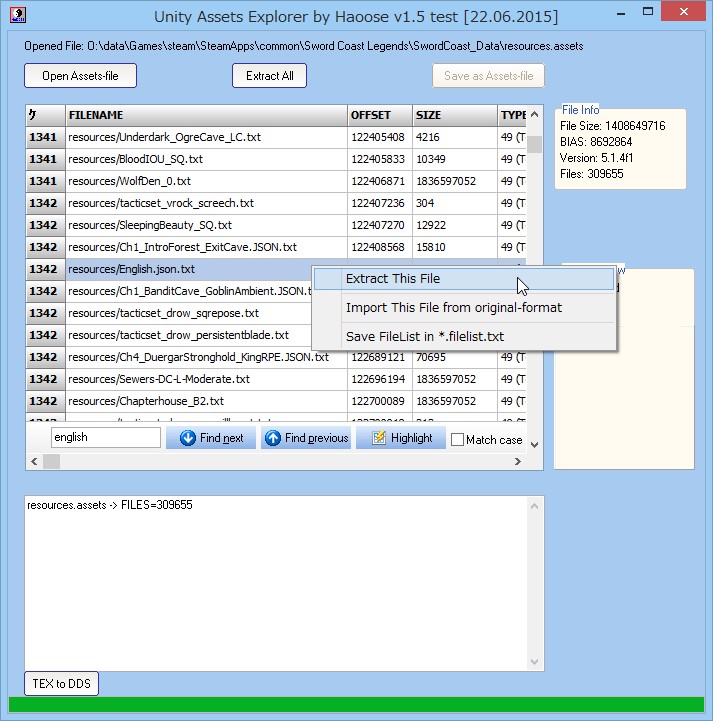Click size cell 12922
Screen dimensions: 713x721
pos(455,225)
